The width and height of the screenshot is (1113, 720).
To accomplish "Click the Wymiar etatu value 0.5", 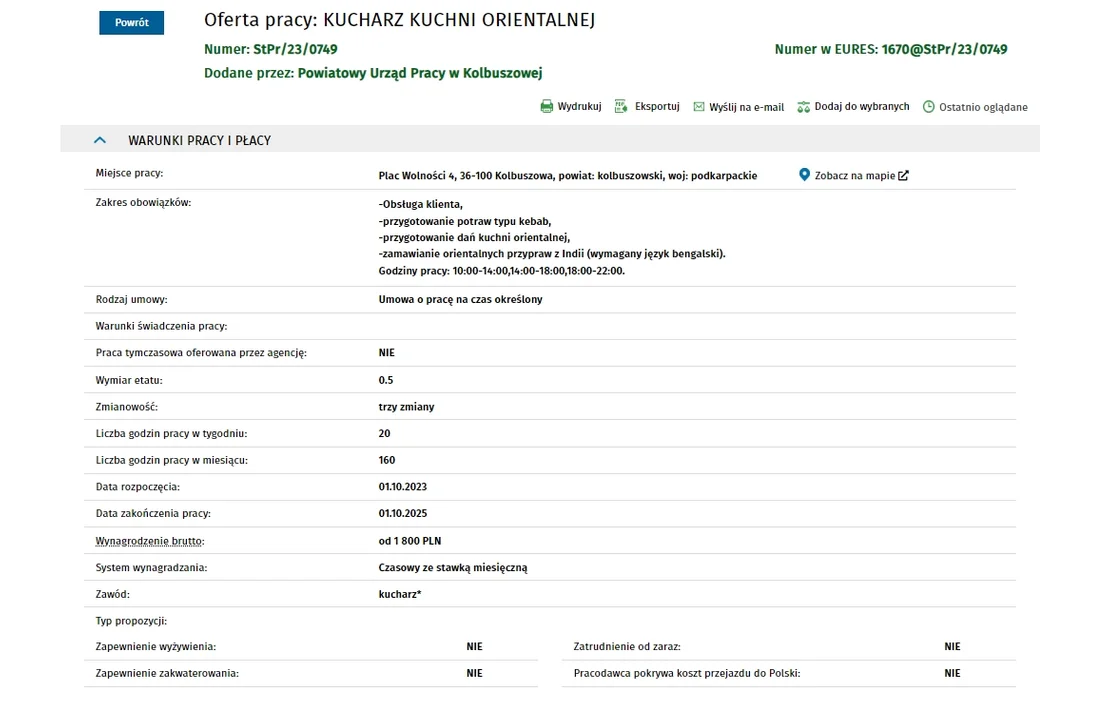I will point(386,381).
